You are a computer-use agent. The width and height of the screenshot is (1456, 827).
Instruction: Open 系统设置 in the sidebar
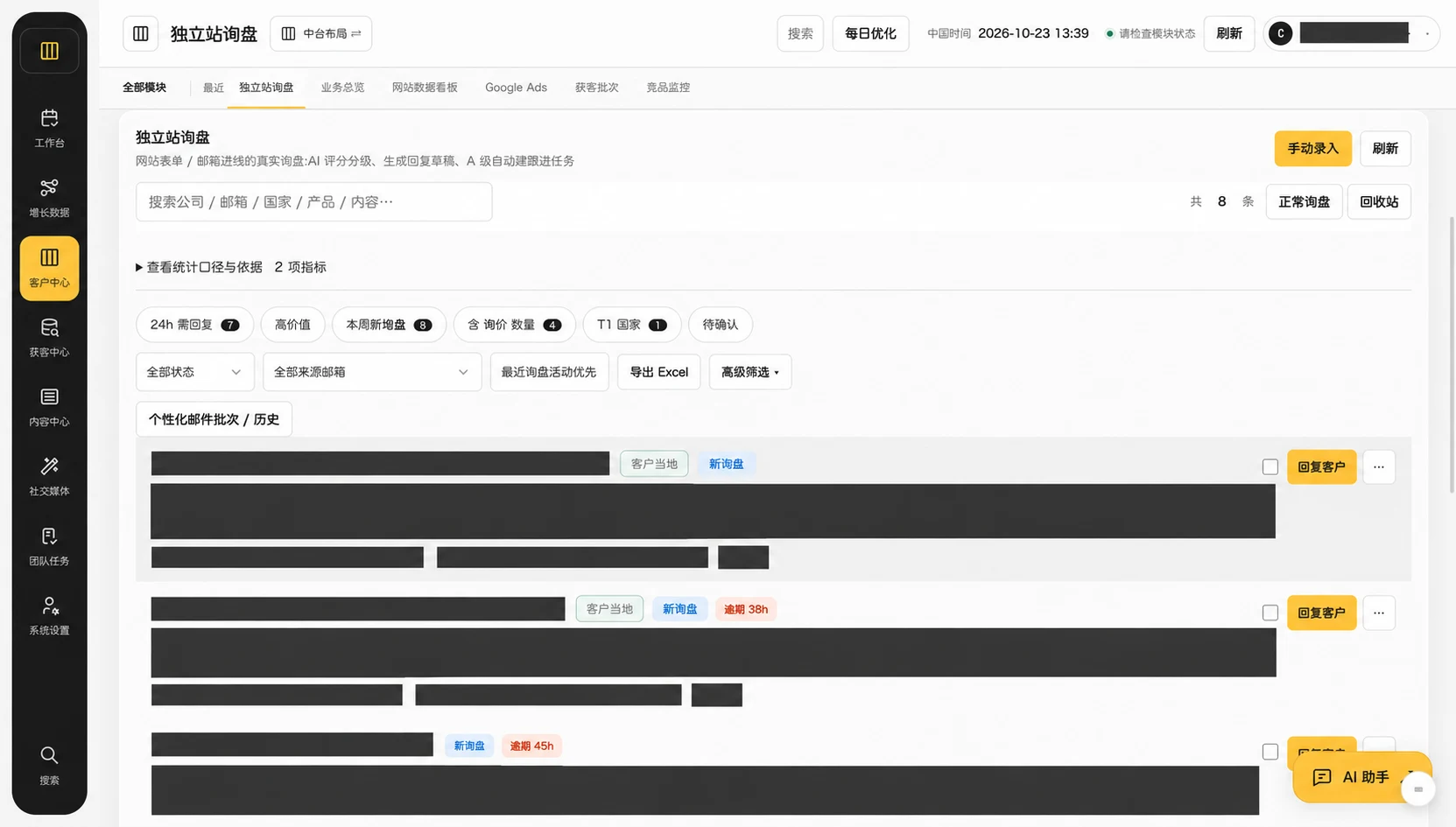[49, 616]
